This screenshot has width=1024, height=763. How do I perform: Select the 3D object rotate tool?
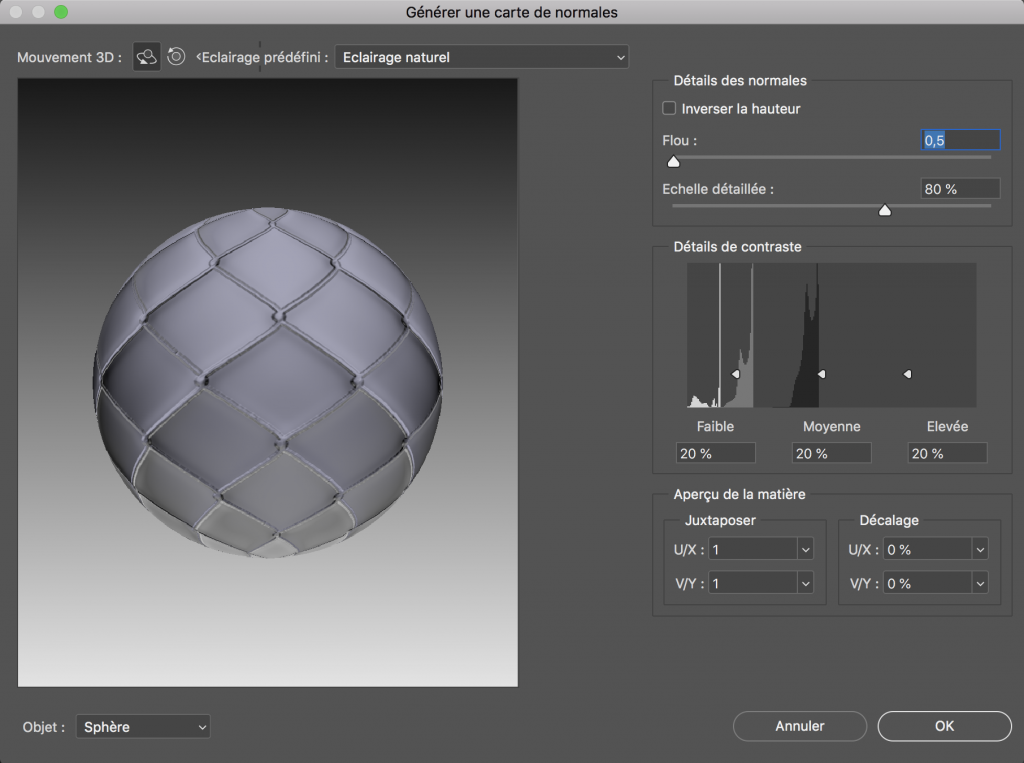[147, 57]
